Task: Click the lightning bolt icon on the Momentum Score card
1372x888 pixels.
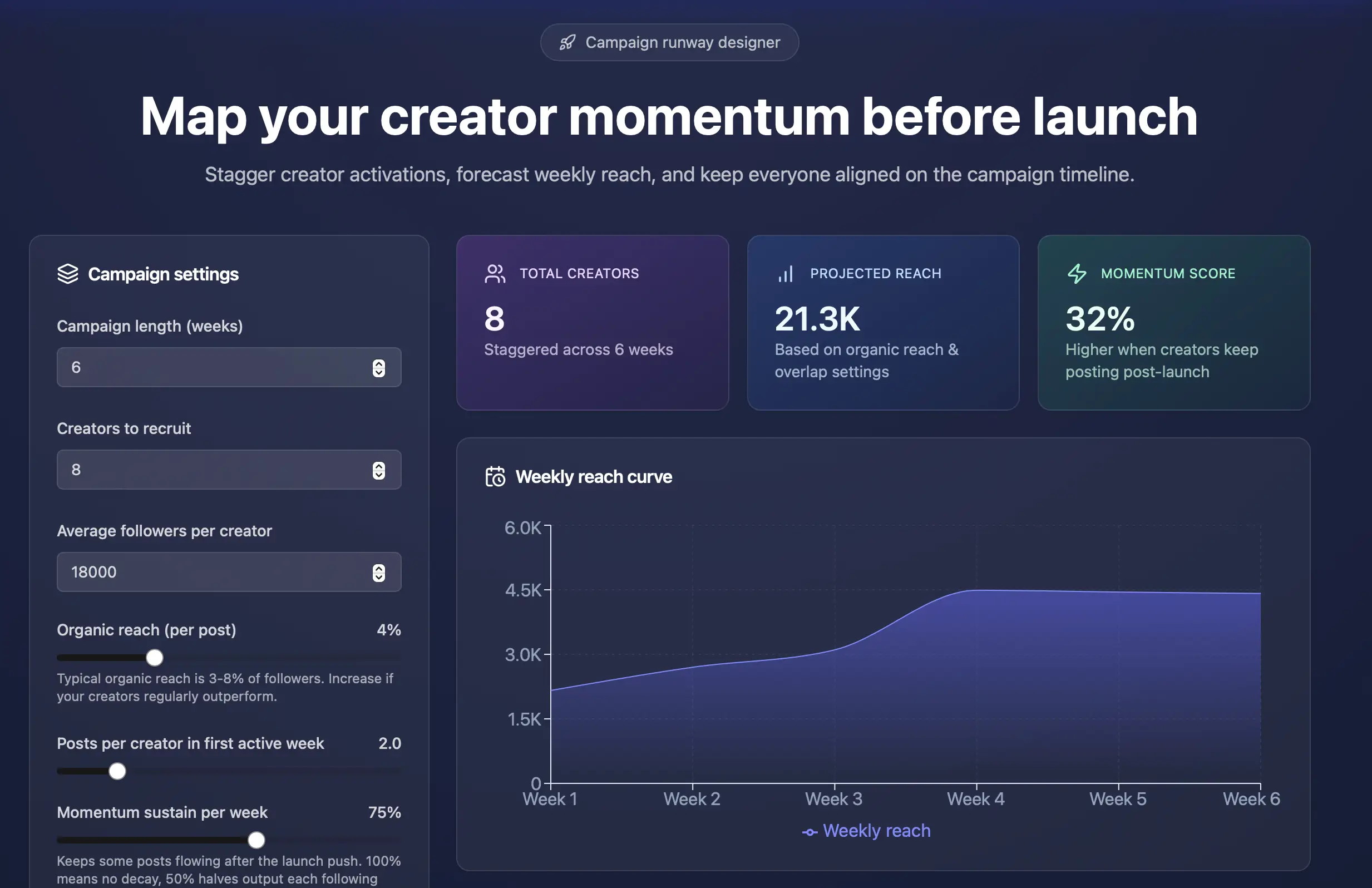Action: (x=1077, y=273)
